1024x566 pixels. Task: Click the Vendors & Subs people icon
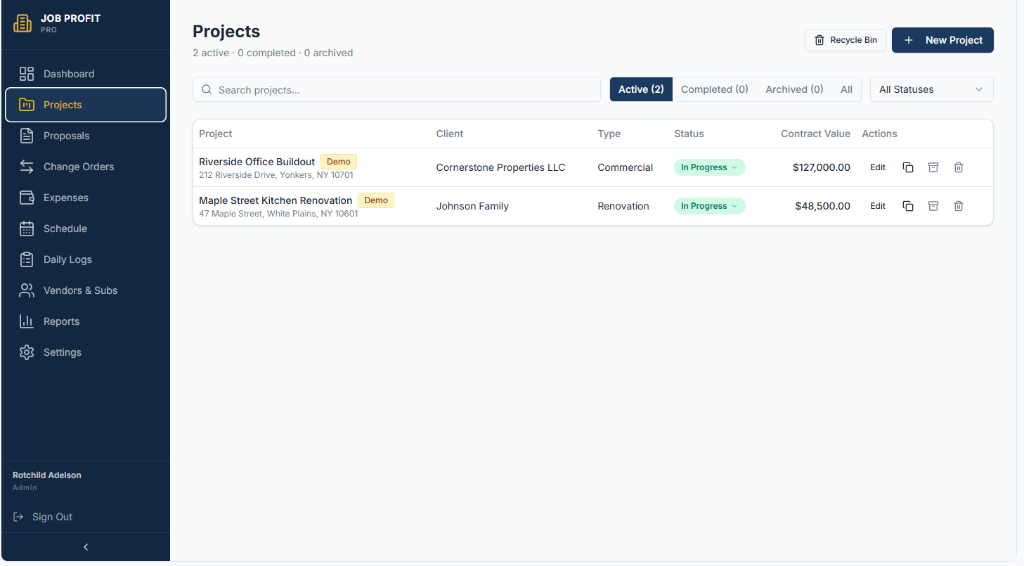pos(26,291)
